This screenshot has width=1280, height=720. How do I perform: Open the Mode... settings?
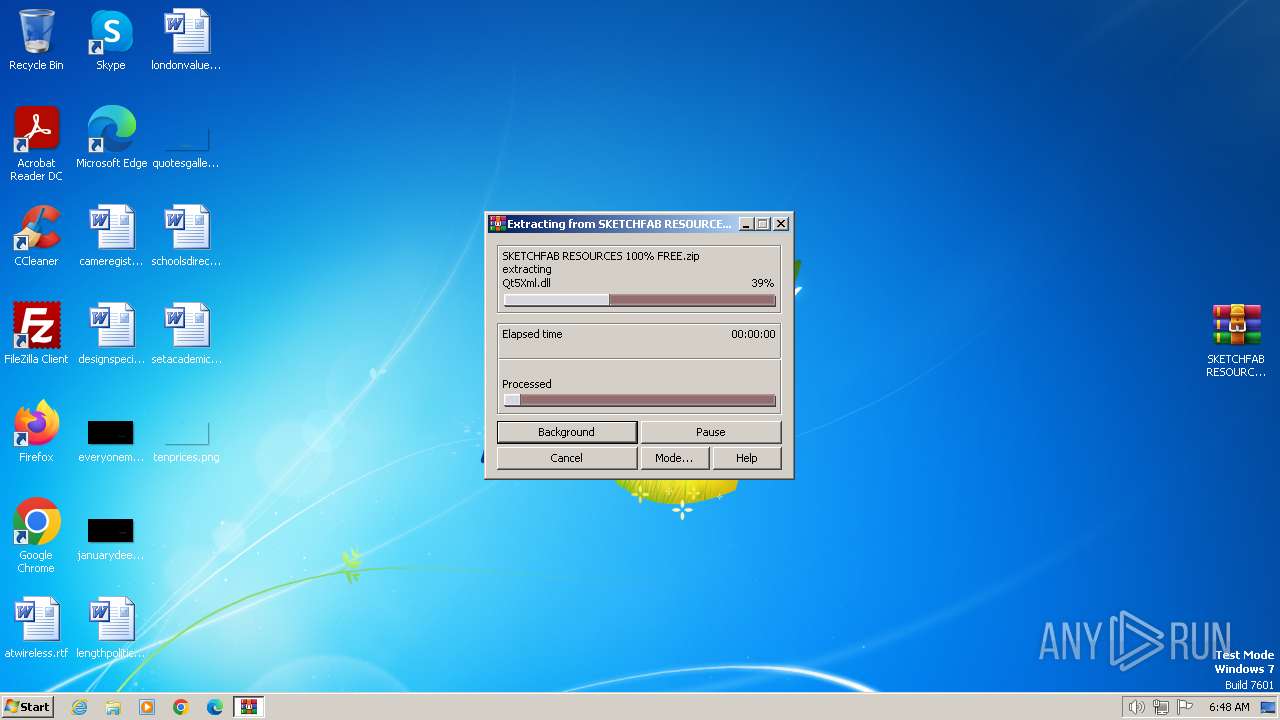click(x=674, y=458)
